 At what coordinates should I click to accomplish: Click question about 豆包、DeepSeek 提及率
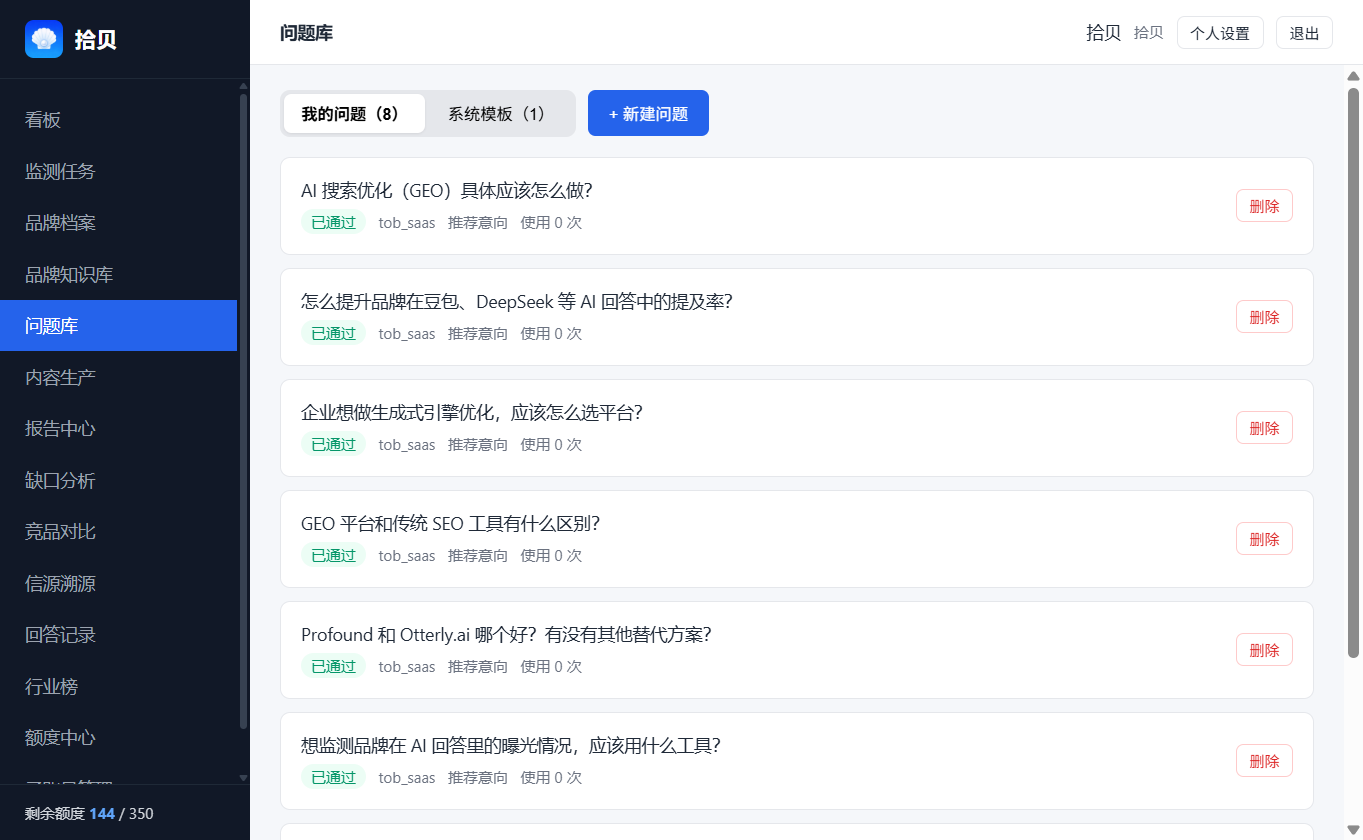(x=516, y=302)
